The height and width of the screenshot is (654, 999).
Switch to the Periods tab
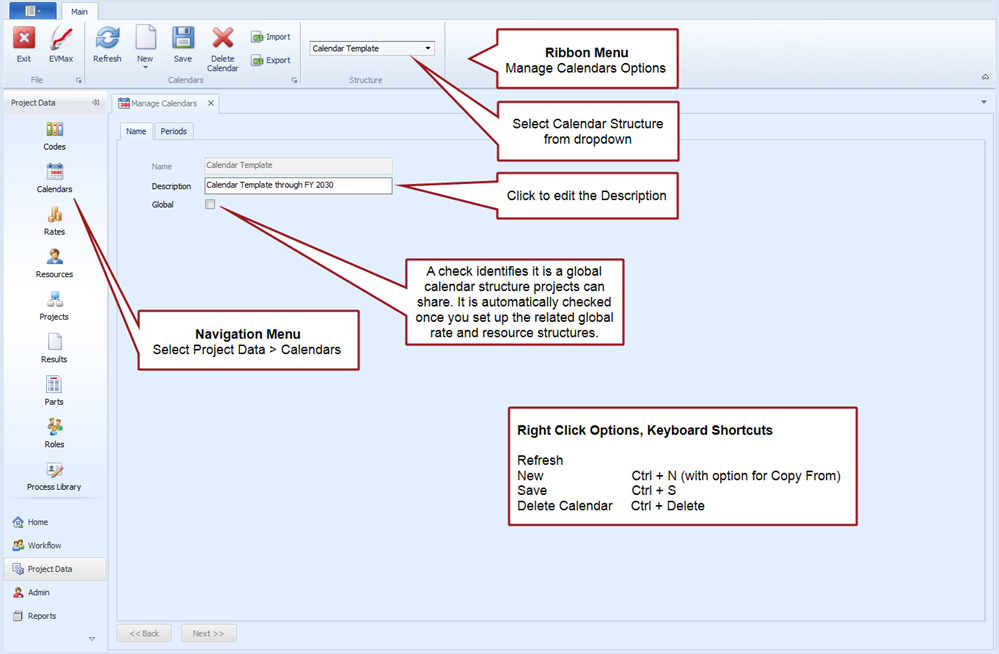(x=173, y=131)
